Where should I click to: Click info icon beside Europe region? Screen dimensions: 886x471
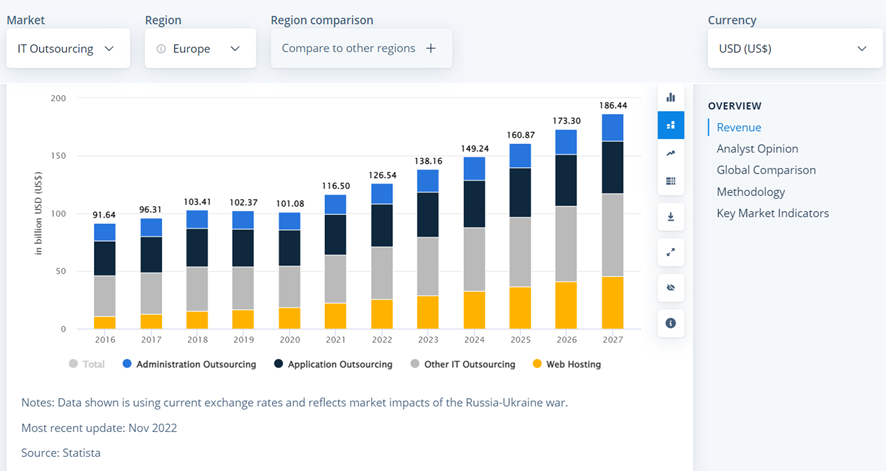click(161, 49)
